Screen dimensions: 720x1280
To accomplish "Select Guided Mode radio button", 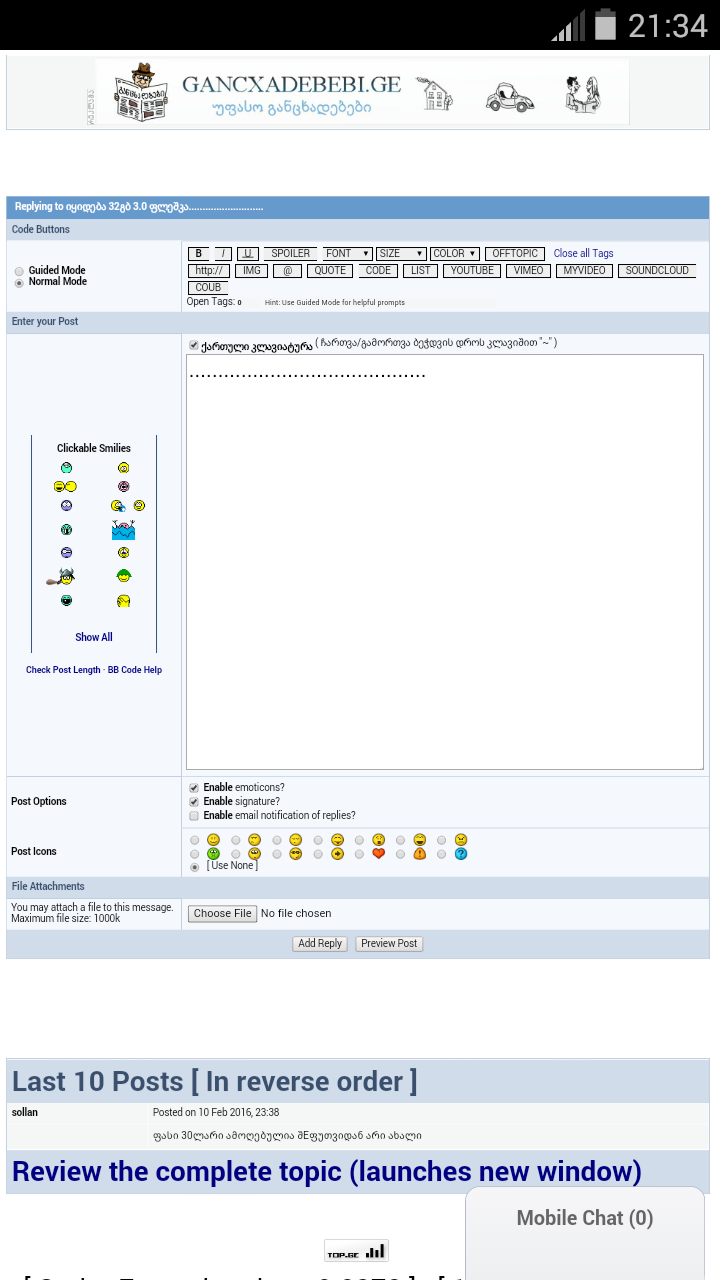I will (19, 271).
